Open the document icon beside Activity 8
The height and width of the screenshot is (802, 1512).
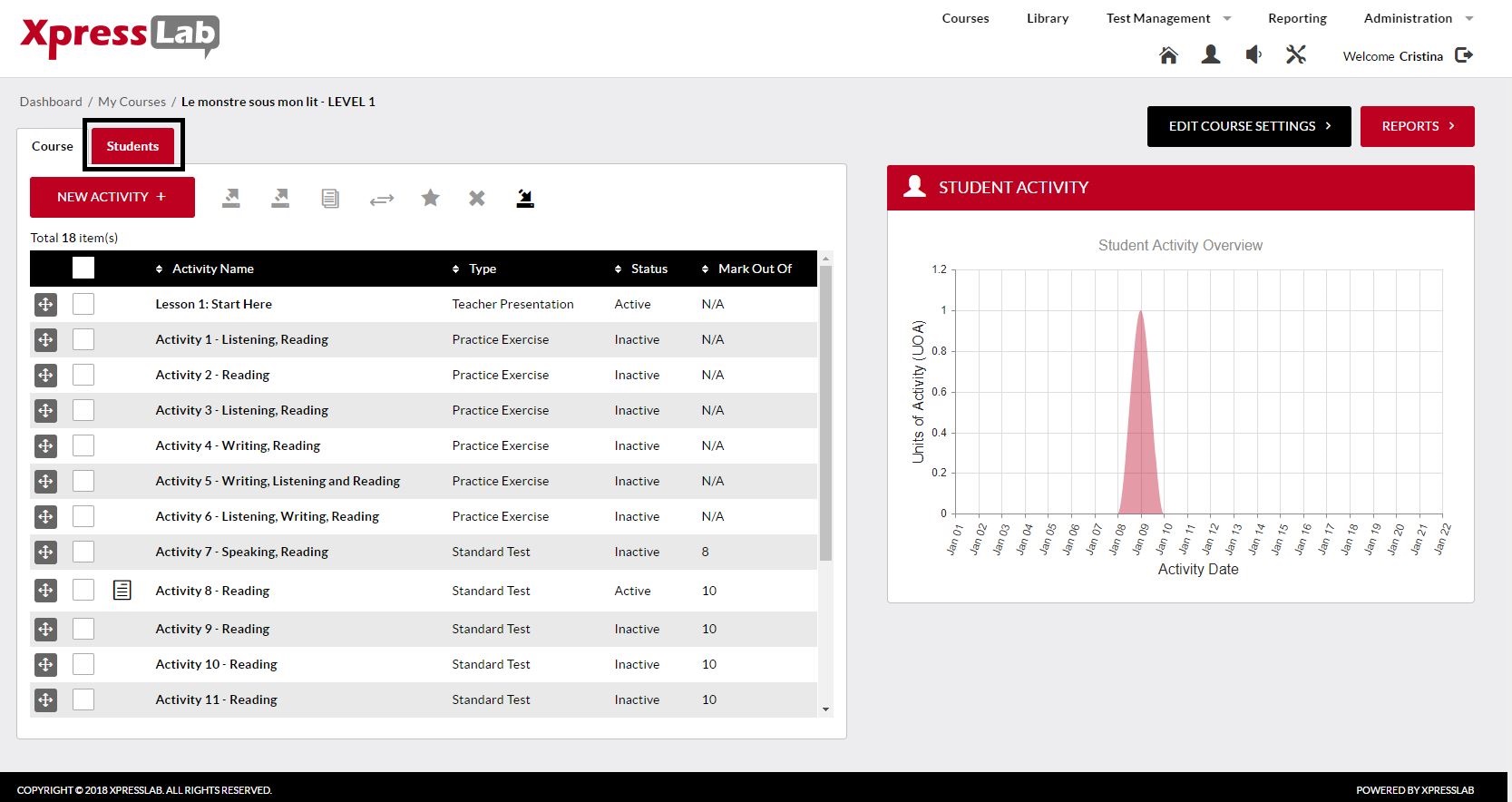122,591
